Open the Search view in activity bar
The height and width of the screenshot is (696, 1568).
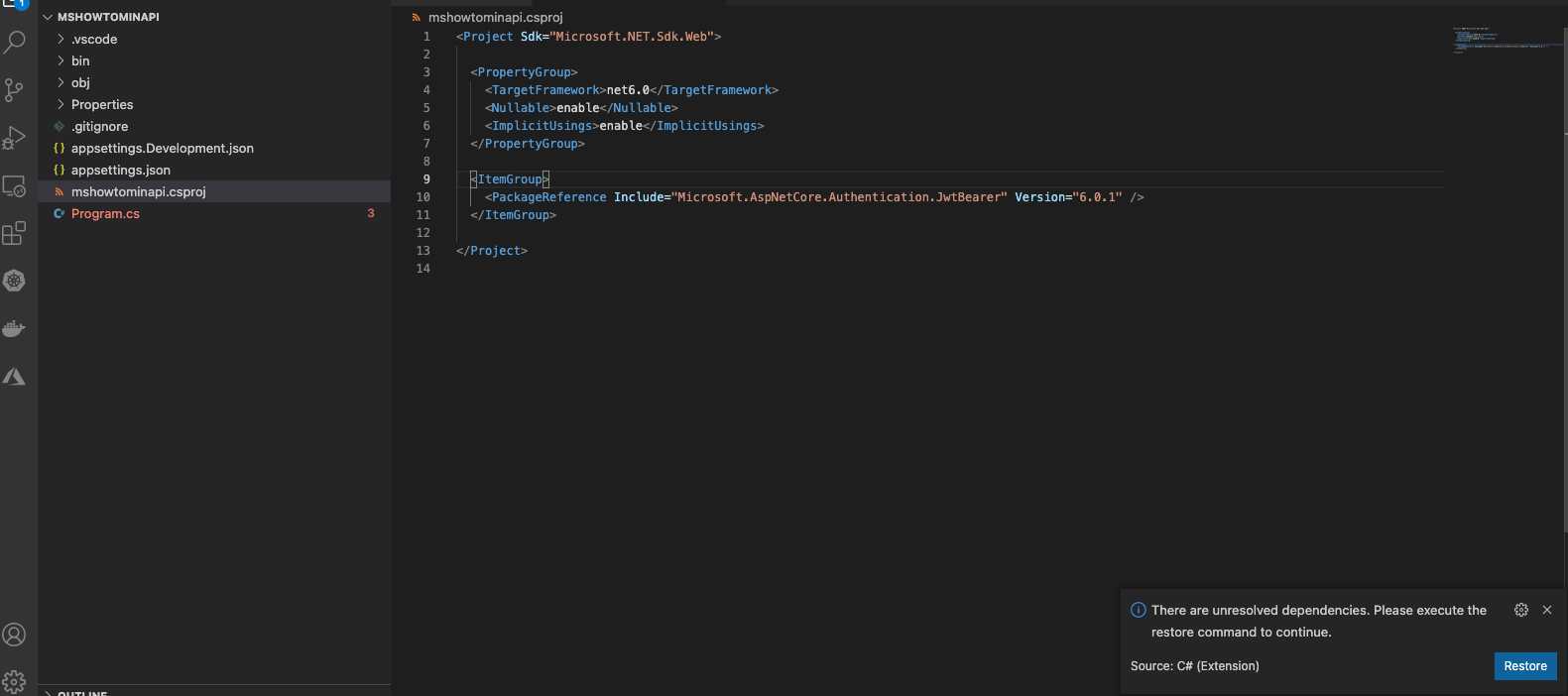15,43
